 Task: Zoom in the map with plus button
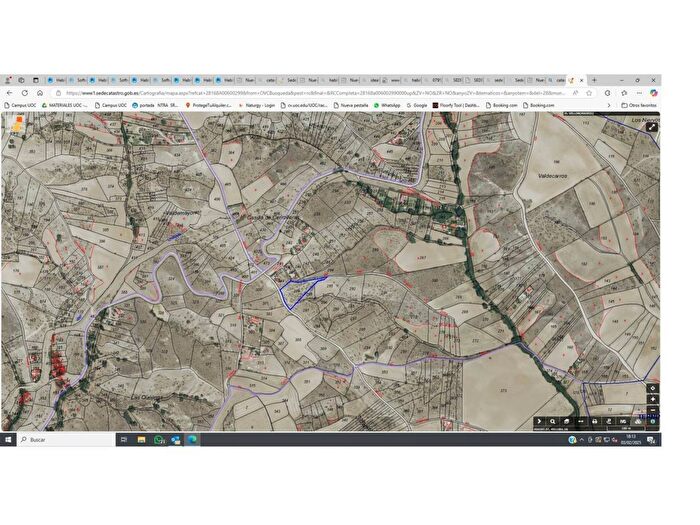tap(652, 399)
